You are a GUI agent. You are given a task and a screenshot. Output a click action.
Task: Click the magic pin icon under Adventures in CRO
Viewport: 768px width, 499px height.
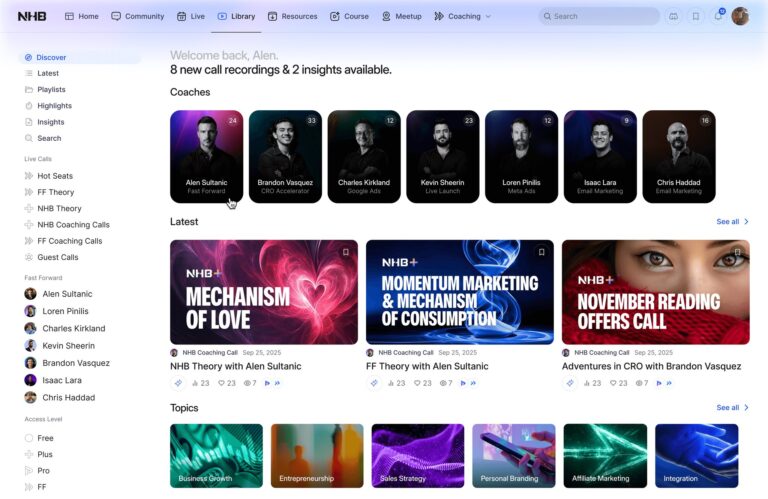click(570, 383)
